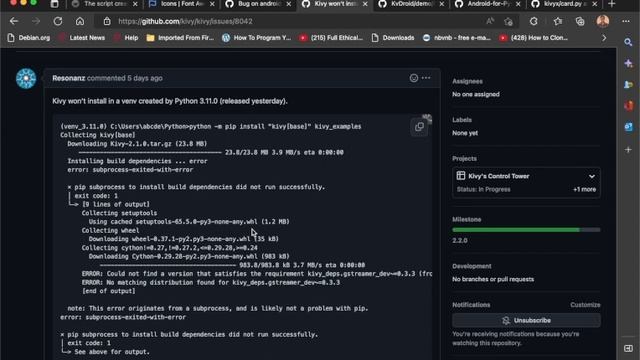Open the Collections icon
Image resolution: width=640 pixels, height=360 pixels.
point(580,21)
